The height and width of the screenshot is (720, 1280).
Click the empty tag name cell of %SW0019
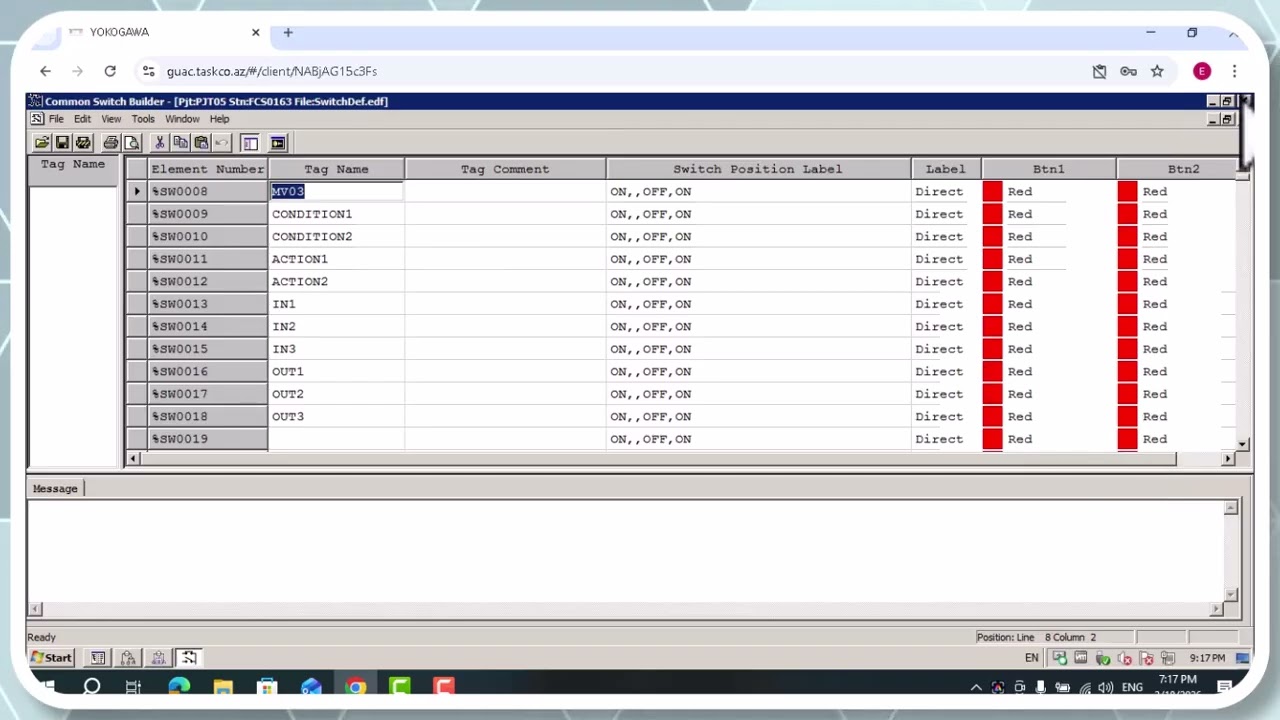click(336, 439)
